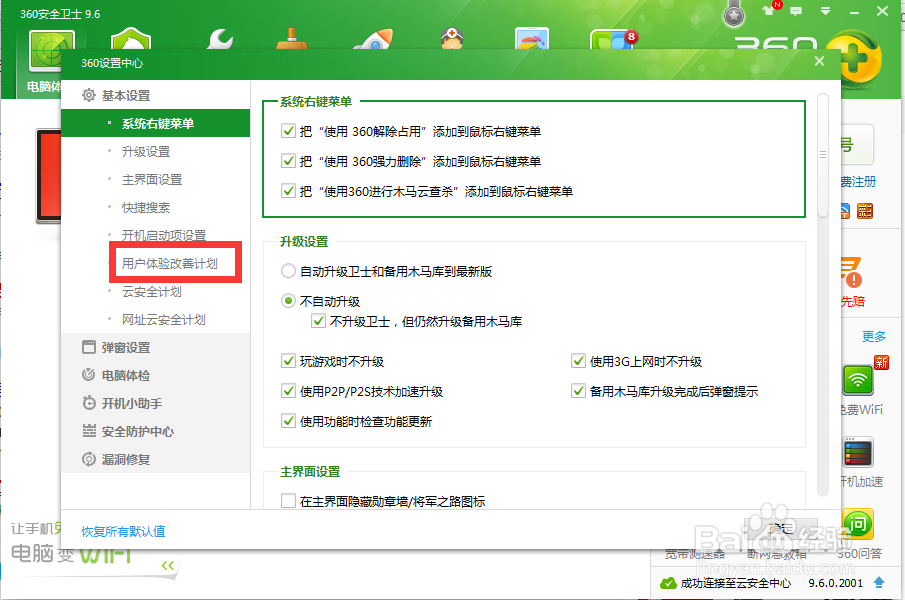Click the blue upgrade arrow in status bar
The image size is (905, 600).
point(879,582)
